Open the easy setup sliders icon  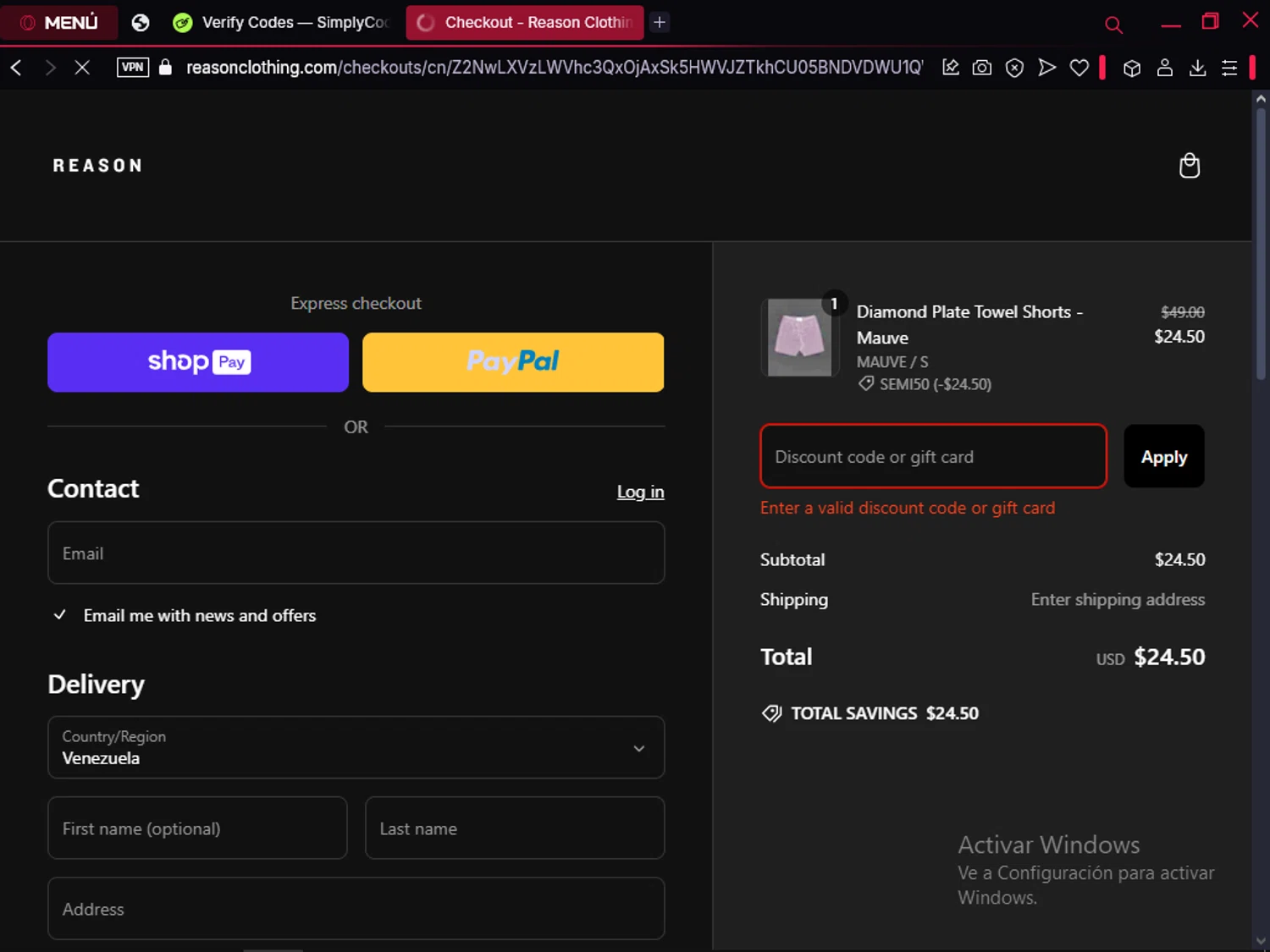click(x=1229, y=68)
